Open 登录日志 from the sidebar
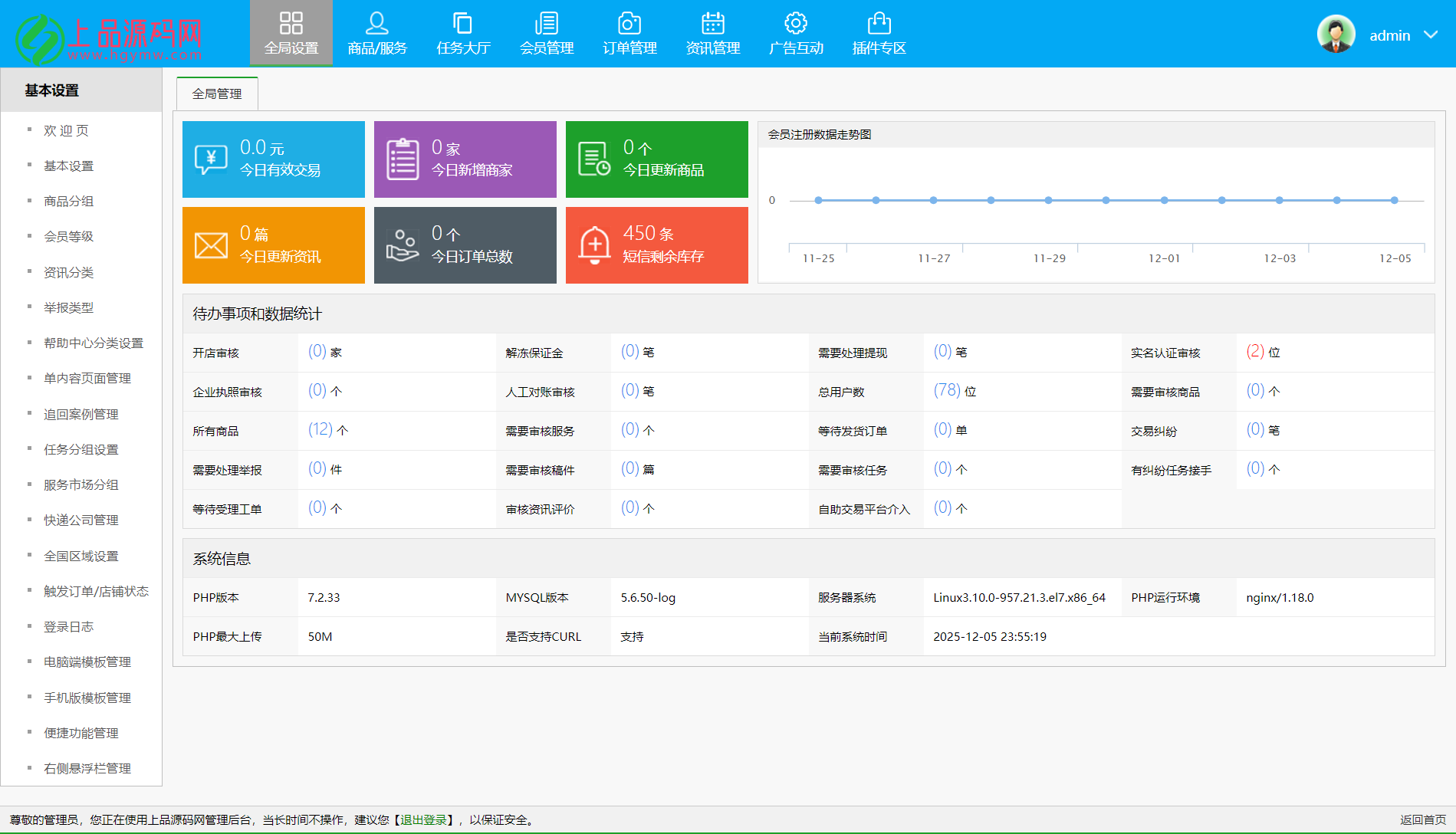This screenshot has height=834, width=1456. tap(67, 626)
